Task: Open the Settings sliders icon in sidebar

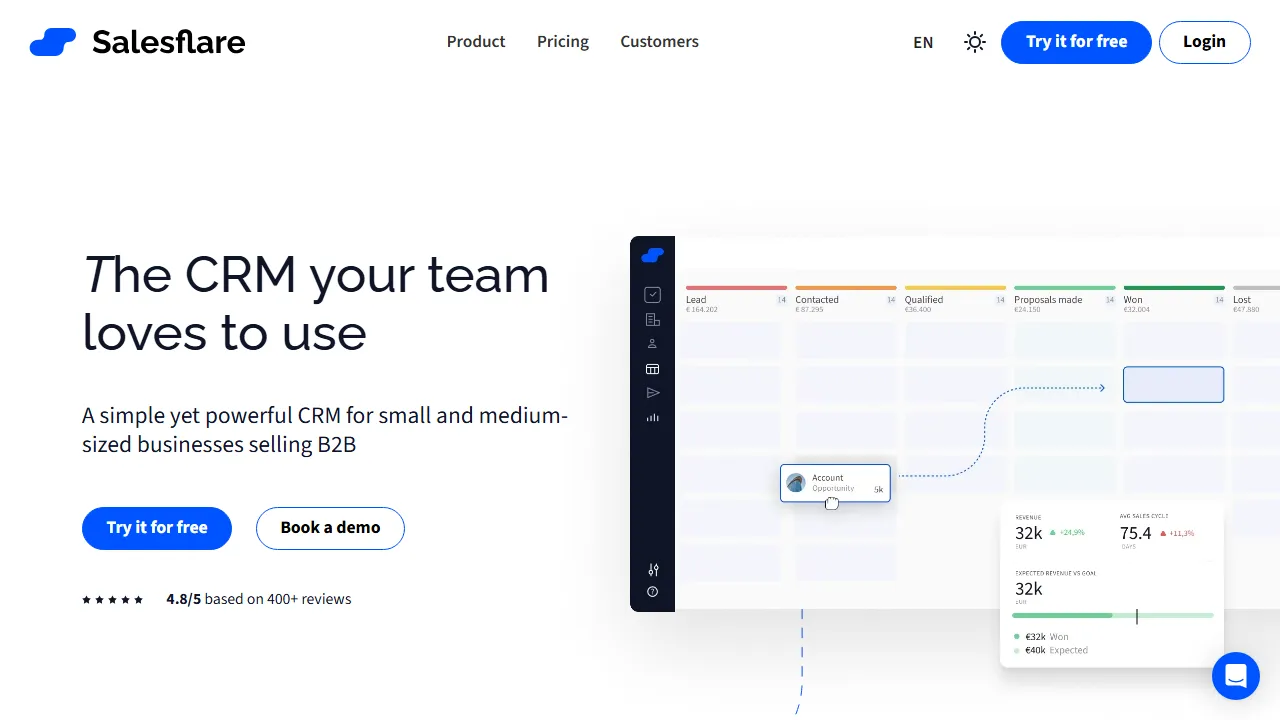Action: pyautogui.click(x=653, y=570)
